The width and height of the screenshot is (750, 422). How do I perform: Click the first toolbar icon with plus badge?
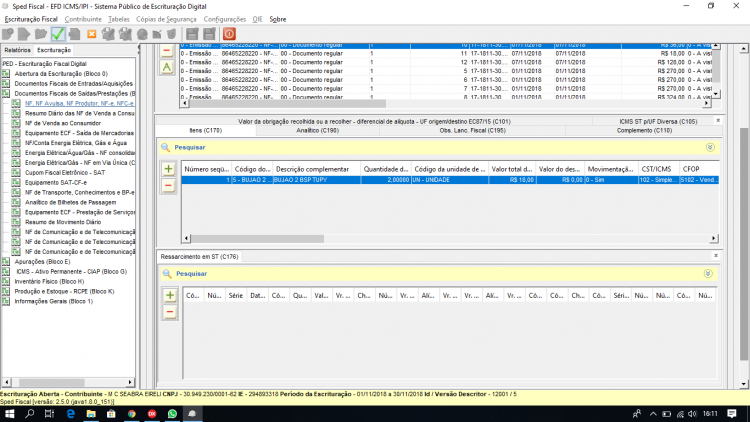click(x=8, y=34)
